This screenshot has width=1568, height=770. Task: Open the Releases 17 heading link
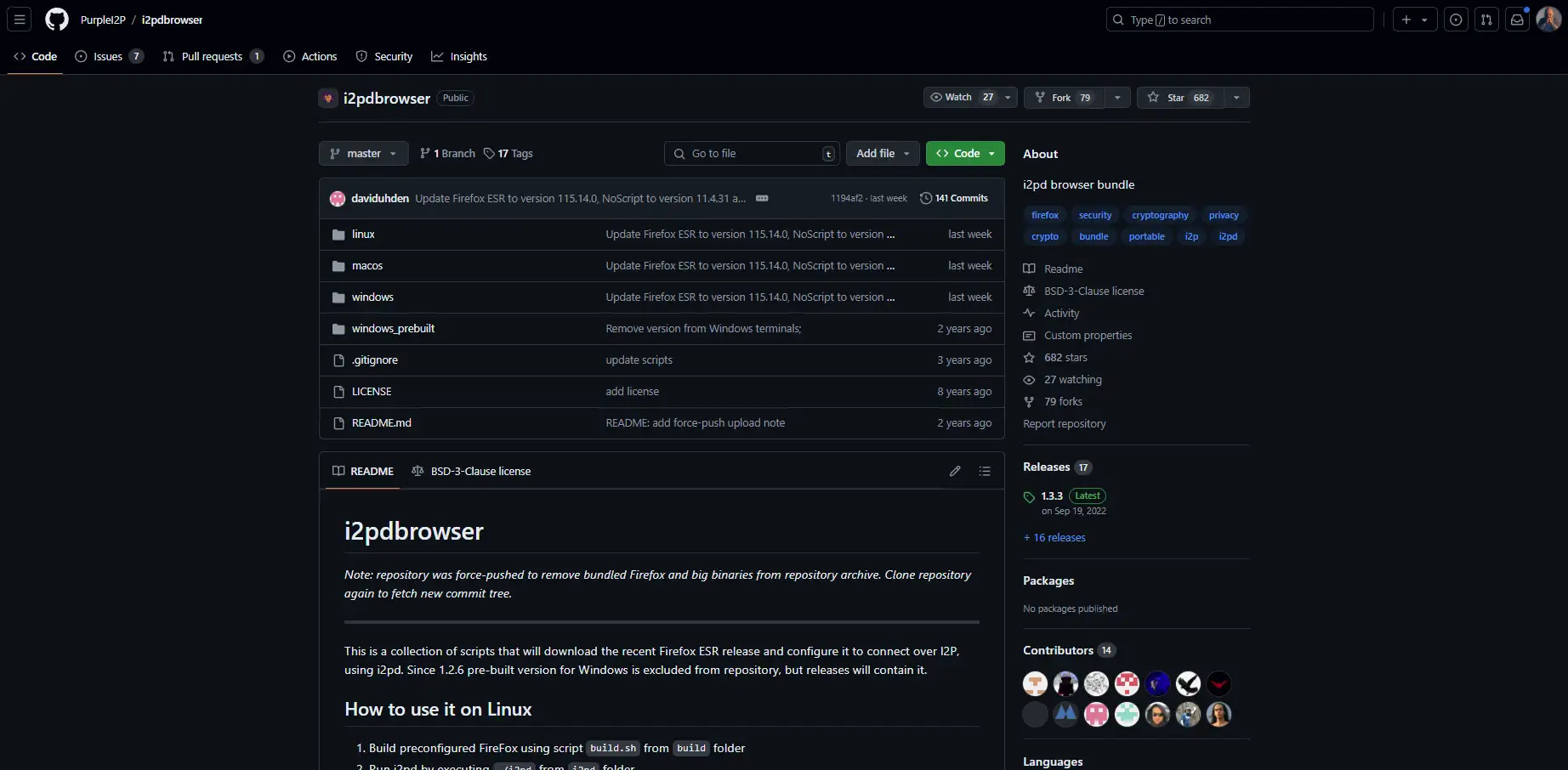click(1057, 467)
